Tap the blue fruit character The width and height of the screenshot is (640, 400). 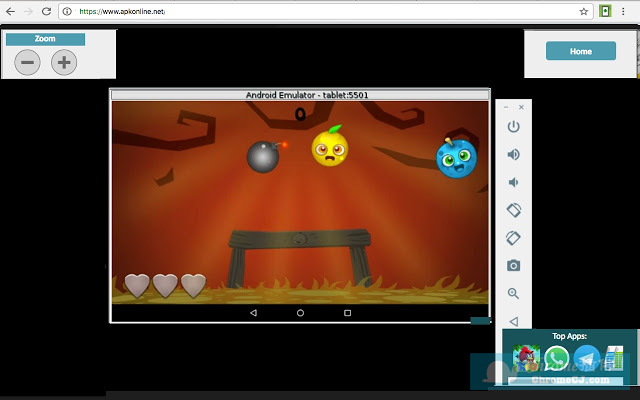click(456, 158)
